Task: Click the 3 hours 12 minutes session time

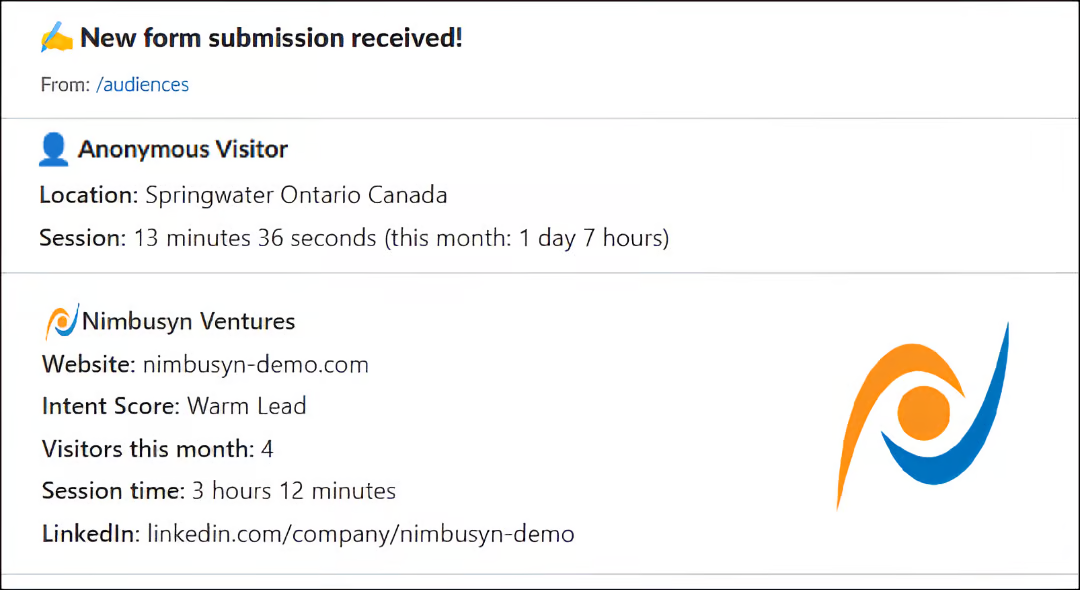Action: point(294,491)
